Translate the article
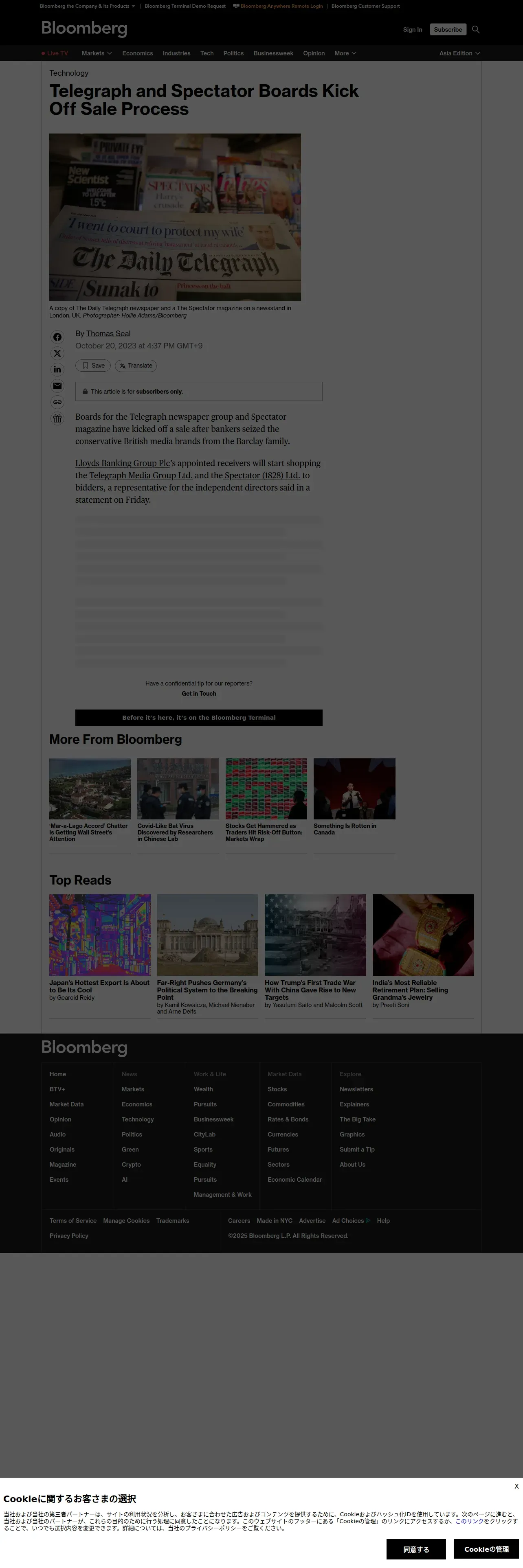 pos(136,366)
